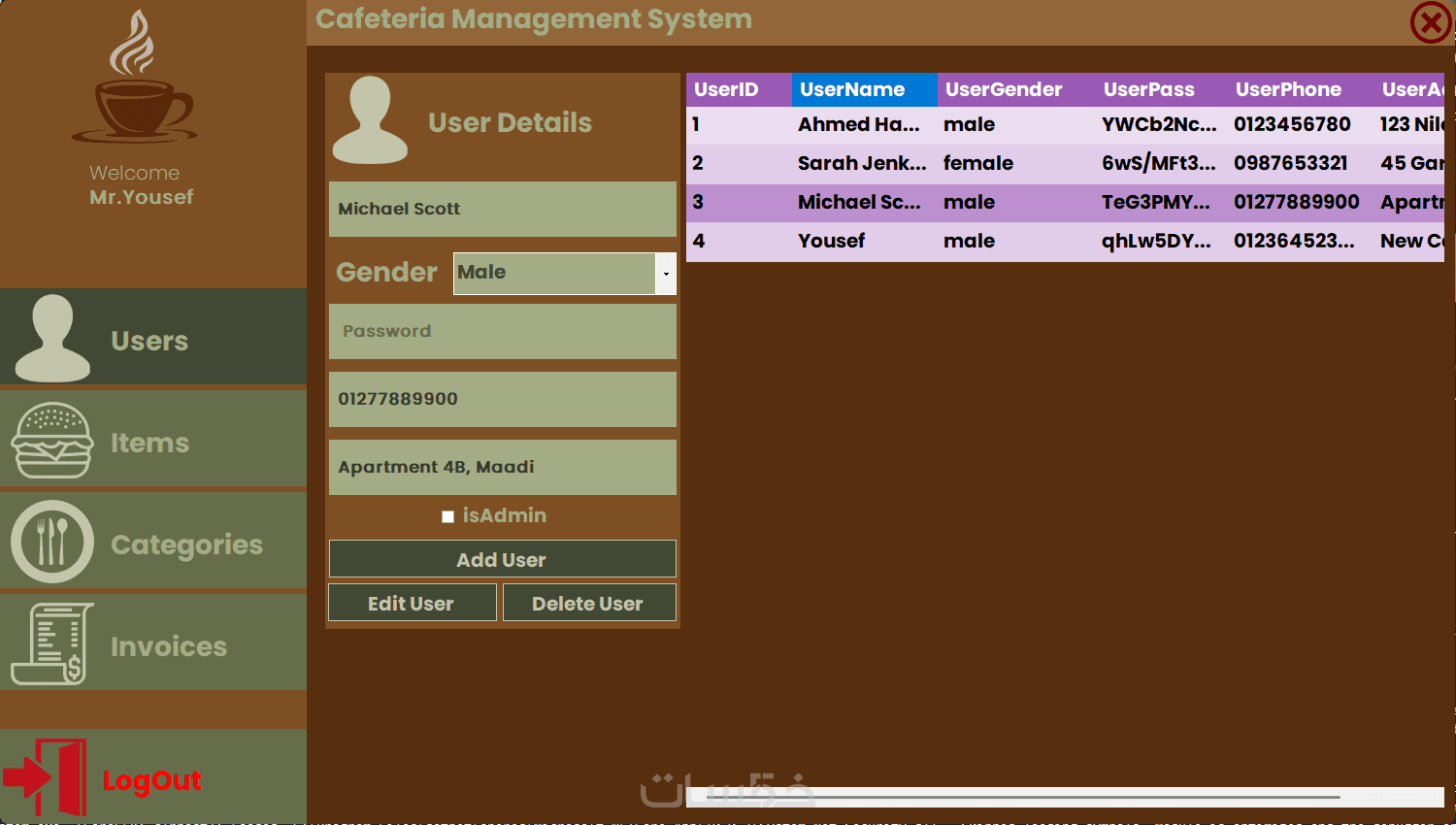This screenshot has height=825, width=1456.
Task: Click the username field containing Michael Scott
Action: point(503,209)
